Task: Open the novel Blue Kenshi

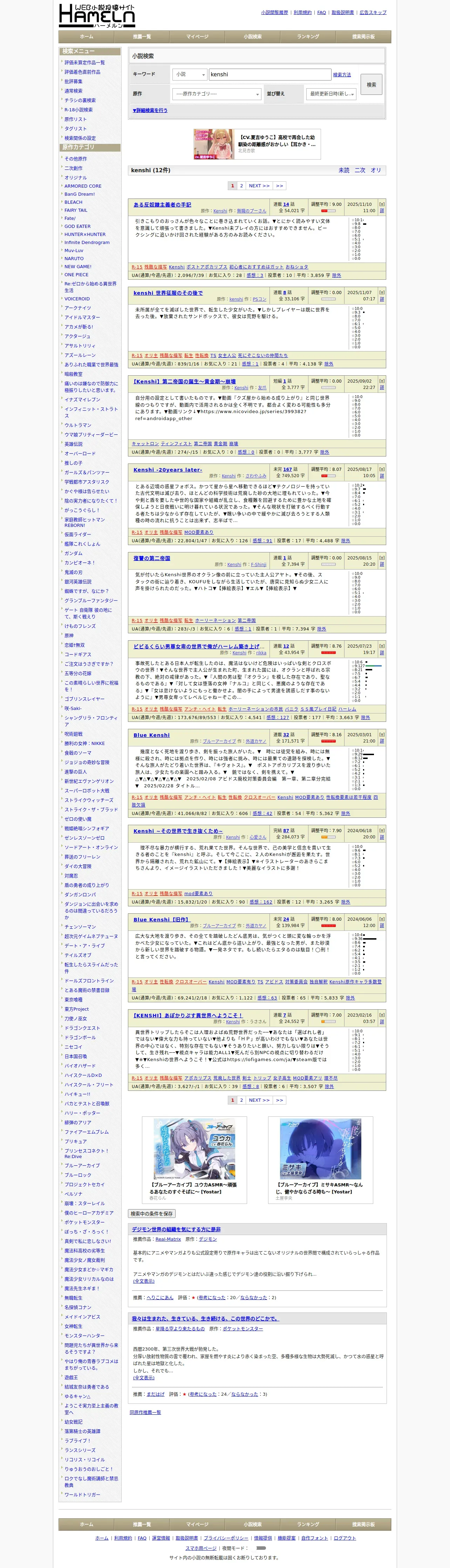Action: [152, 735]
